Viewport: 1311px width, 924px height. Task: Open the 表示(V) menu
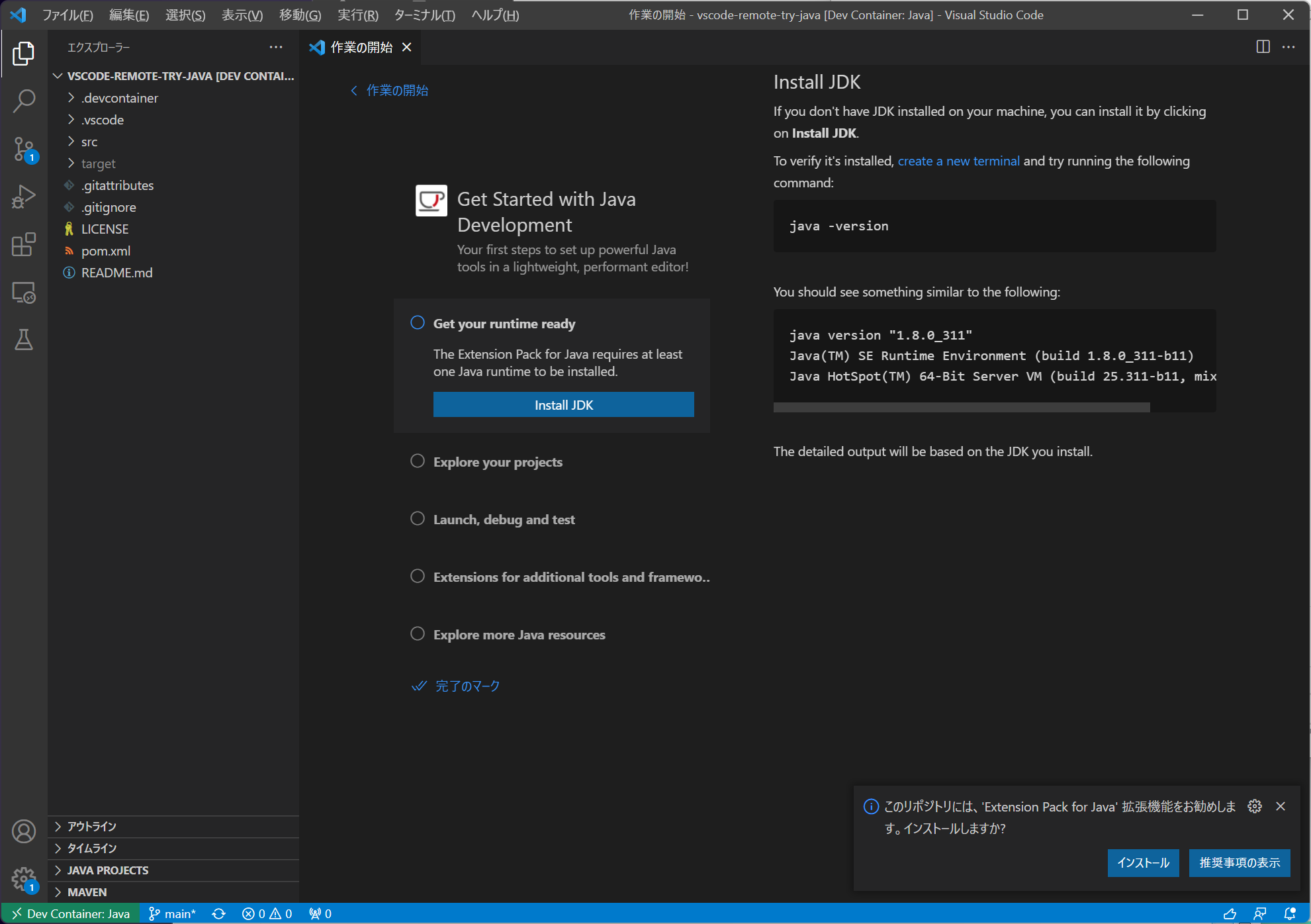pyautogui.click(x=242, y=15)
